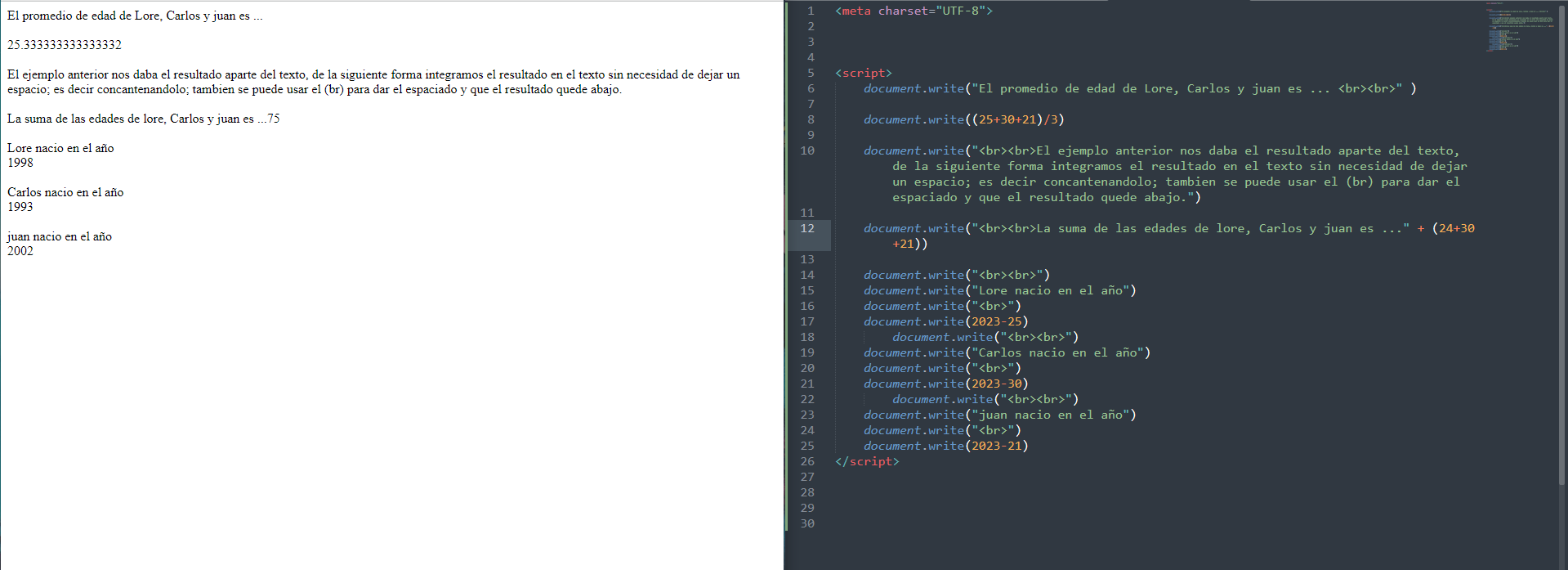Click the code expression 2023-21
The height and width of the screenshot is (570, 1568).
coord(996,446)
